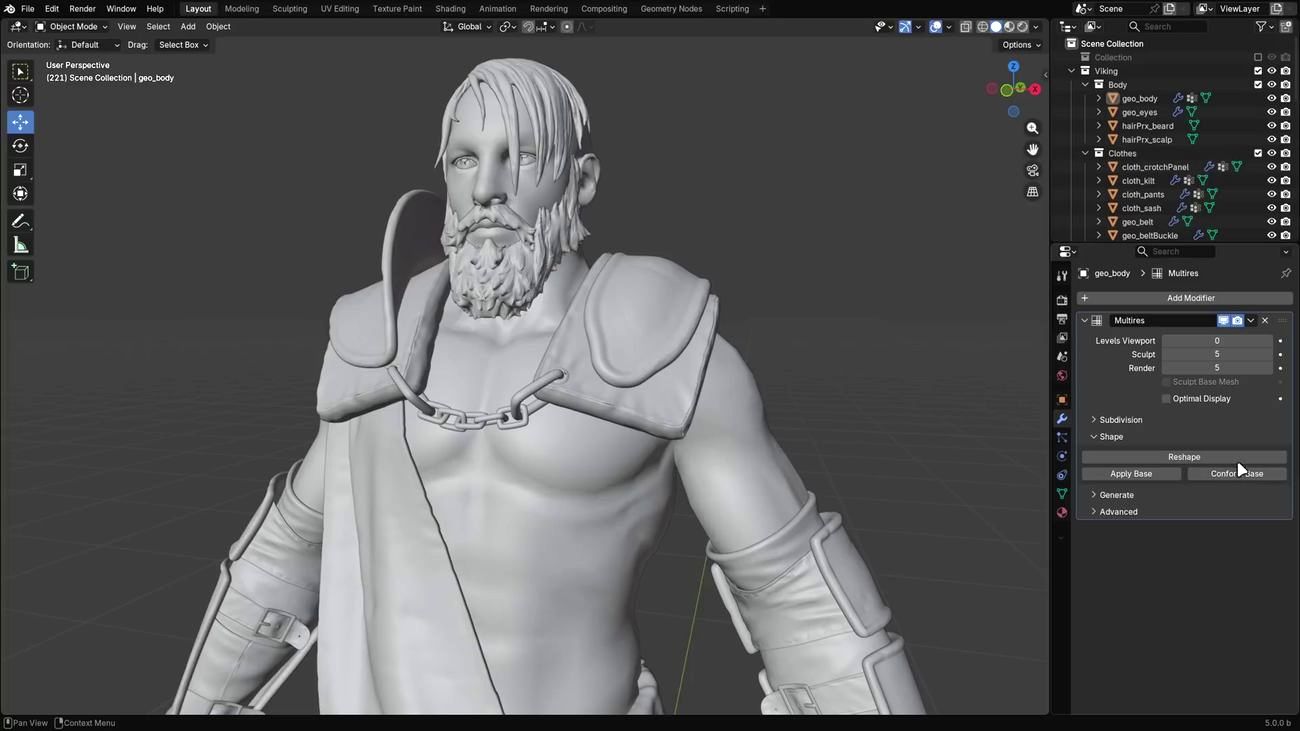Adjust the Levels Viewport value field

coord(1216,341)
